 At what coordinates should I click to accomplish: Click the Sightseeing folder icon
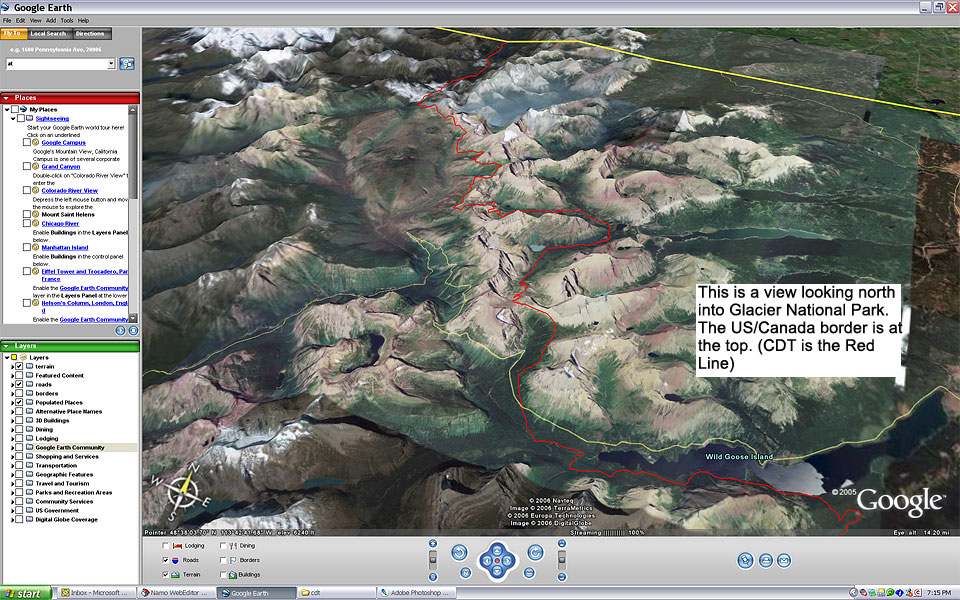[x=29, y=118]
